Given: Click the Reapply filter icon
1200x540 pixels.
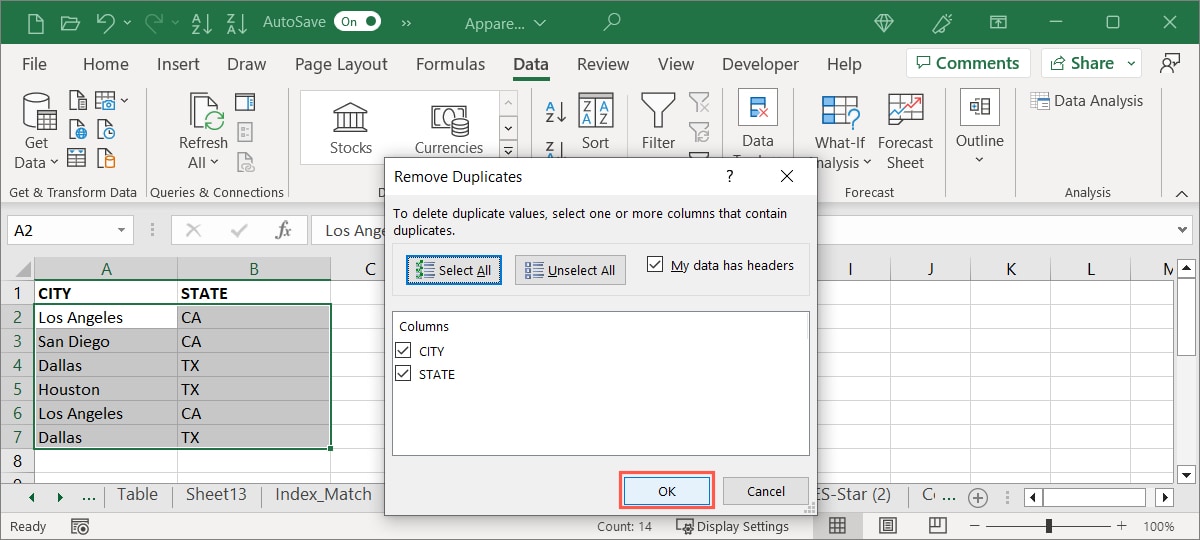Looking at the screenshot, I should click(699, 130).
